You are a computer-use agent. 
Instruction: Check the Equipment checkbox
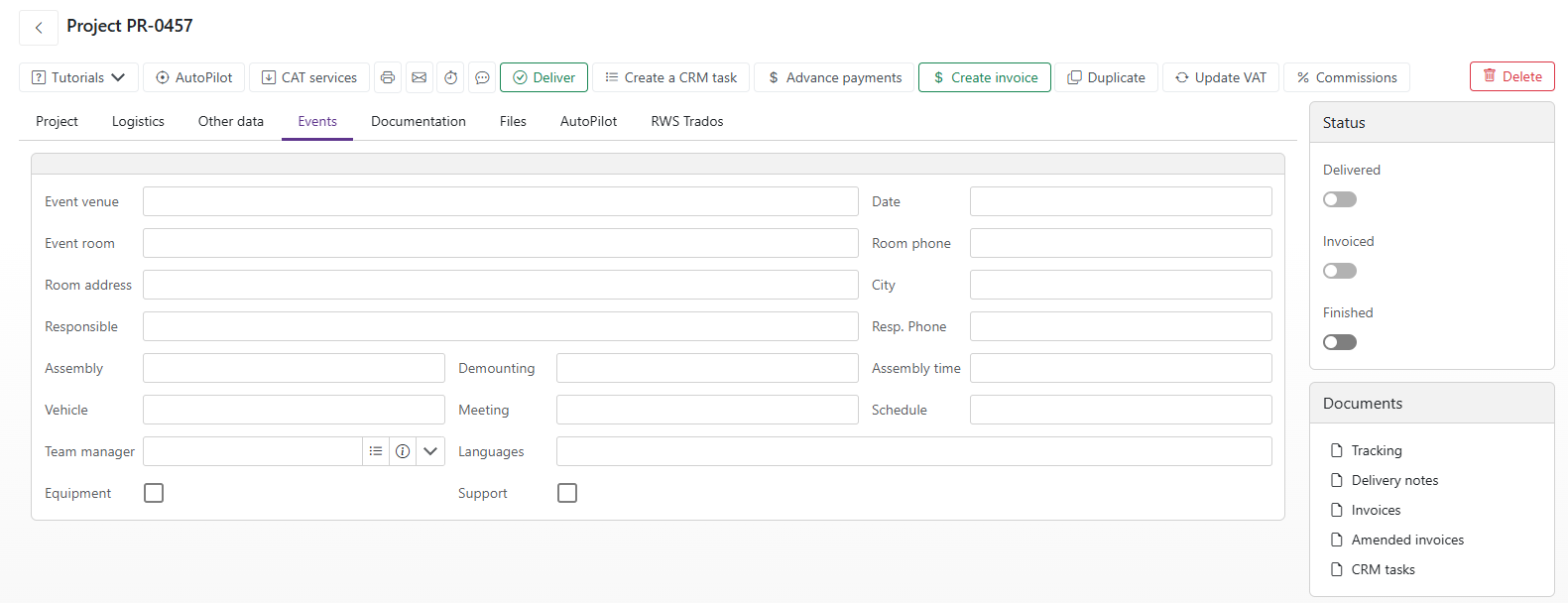(x=154, y=493)
